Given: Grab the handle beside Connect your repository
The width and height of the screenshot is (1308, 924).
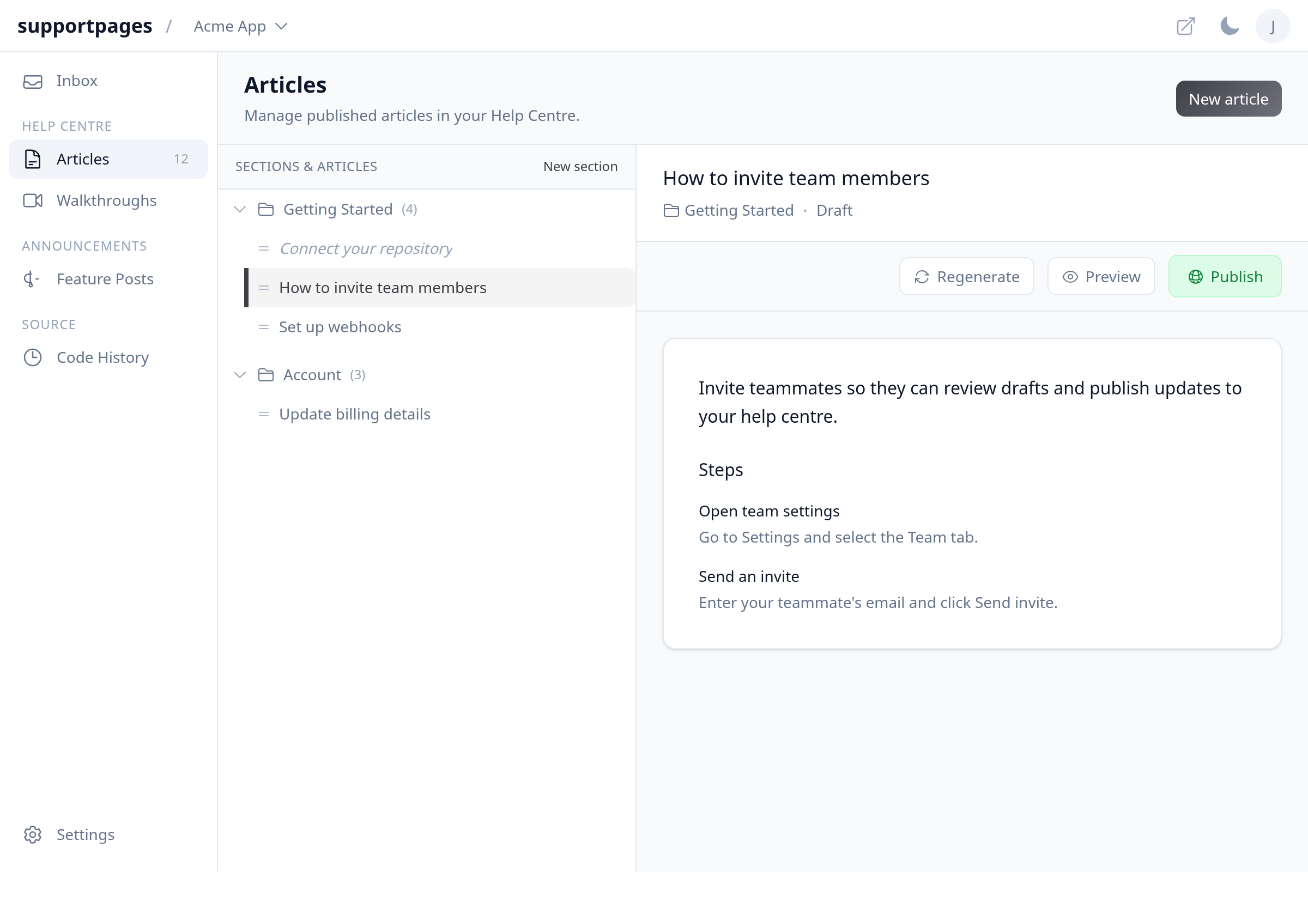Looking at the screenshot, I should (264, 249).
